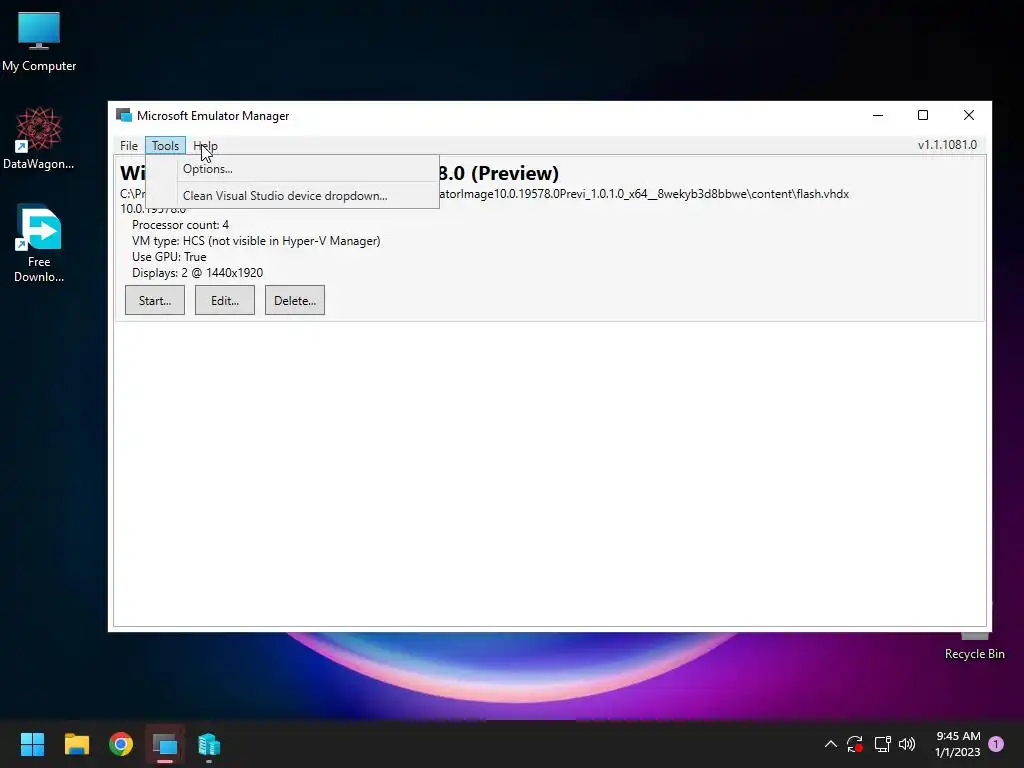Screen dimensions: 1024x768
Task: Open the Windows Start menu
Action: [32, 744]
